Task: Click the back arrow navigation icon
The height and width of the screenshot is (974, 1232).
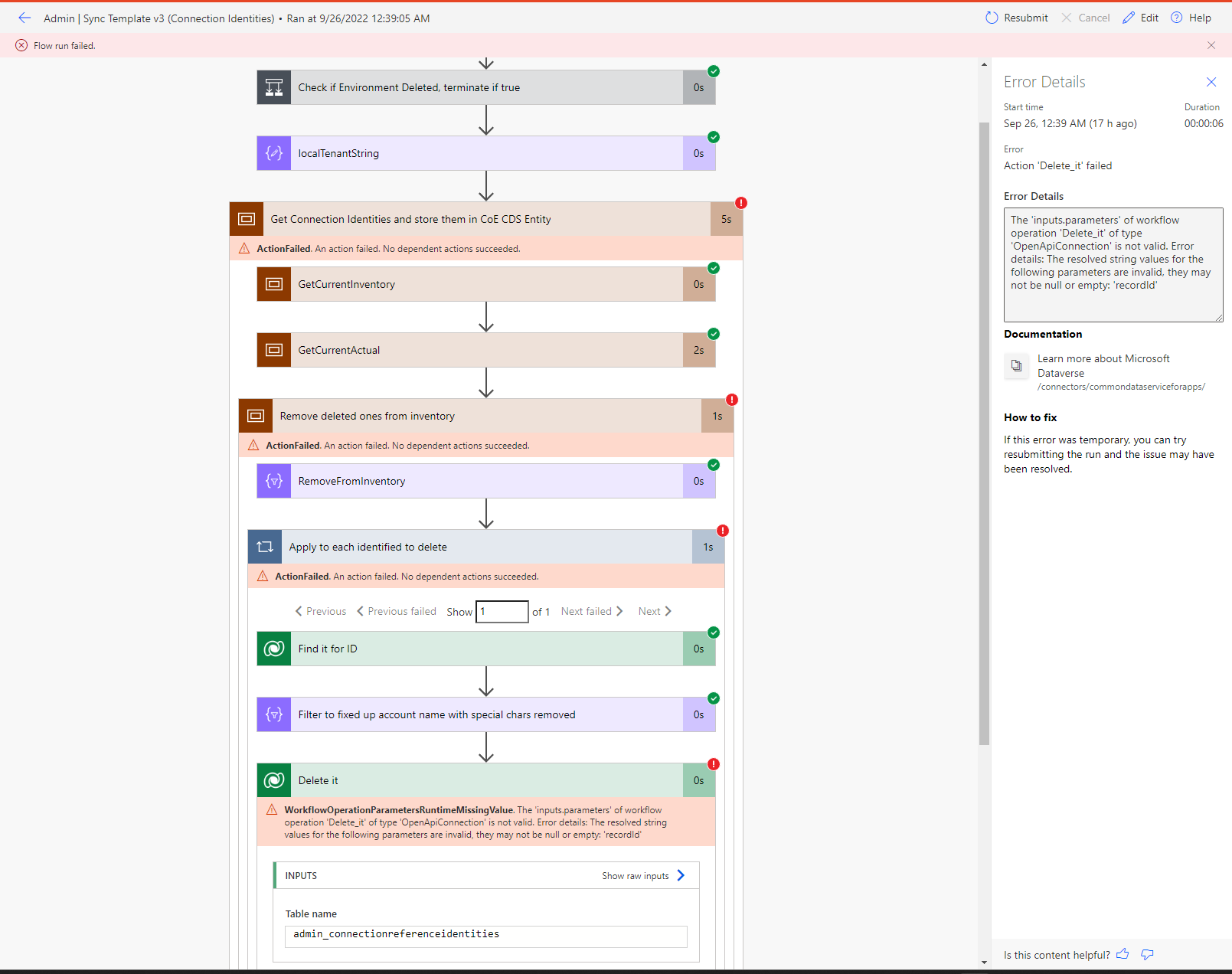Action: click(24, 18)
